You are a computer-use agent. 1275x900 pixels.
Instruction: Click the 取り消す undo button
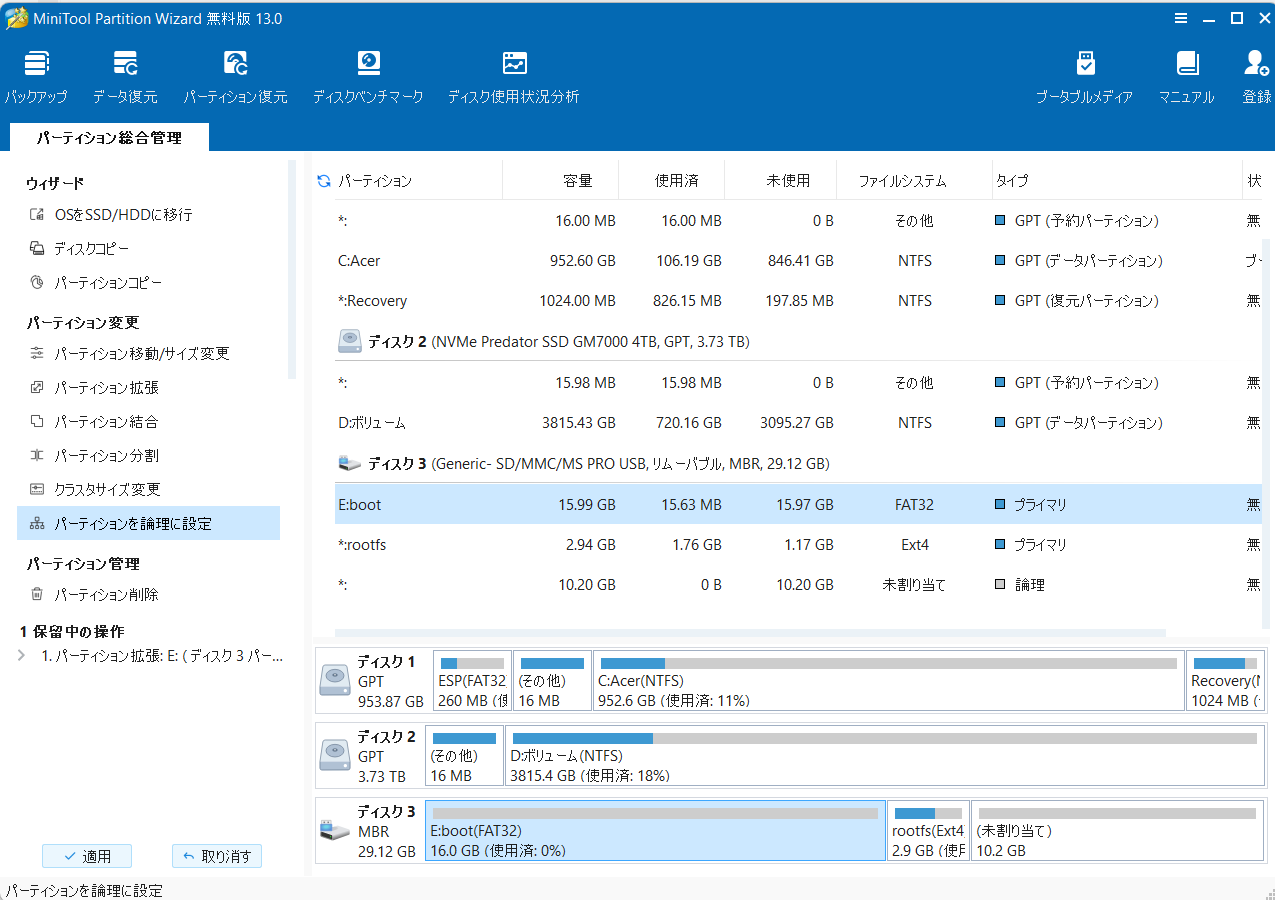[217, 856]
